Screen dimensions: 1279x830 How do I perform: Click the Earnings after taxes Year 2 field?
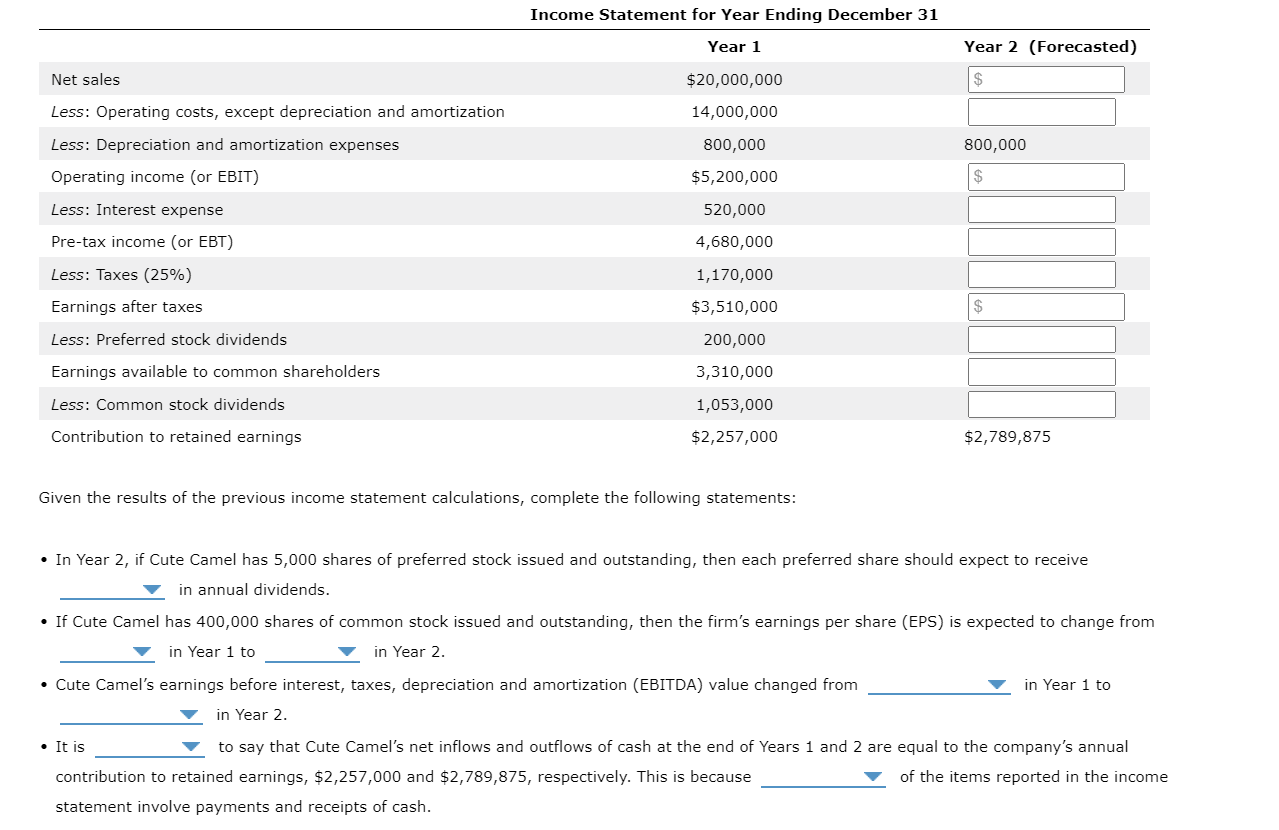(1045, 306)
